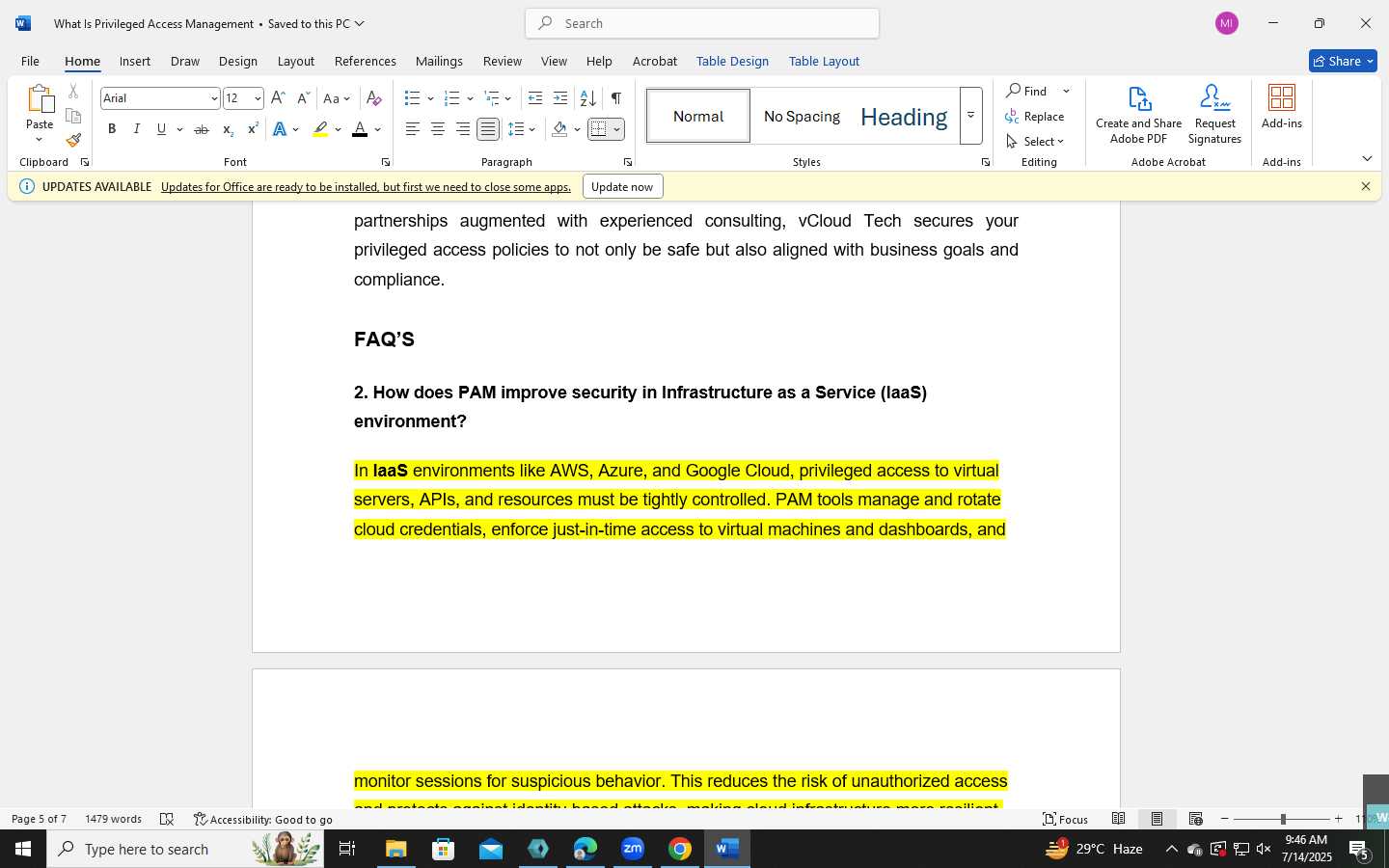Click Create and Share Adobe PDF icon
1389x868 pixels.
[1138, 114]
